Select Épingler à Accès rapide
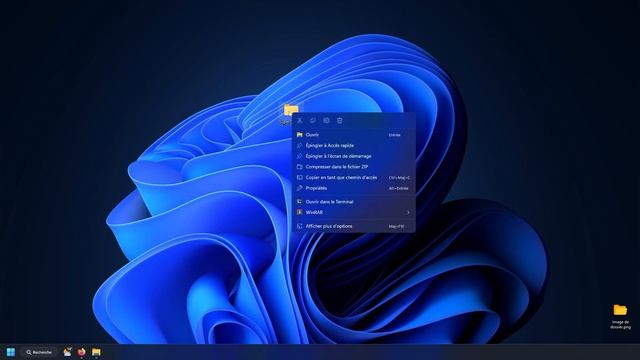 click(x=353, y=145)
